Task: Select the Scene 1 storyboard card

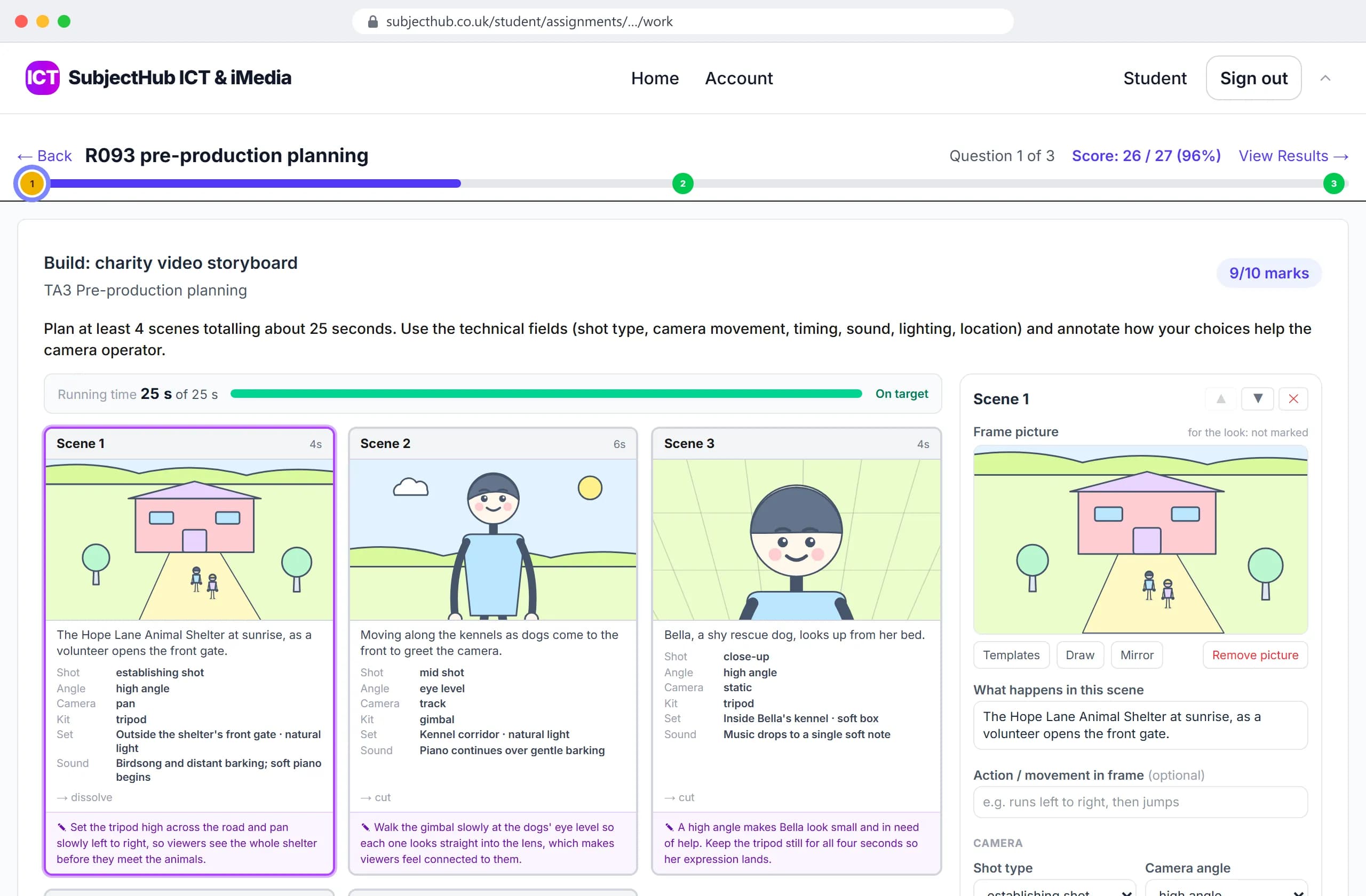Action: pos(189,651)
